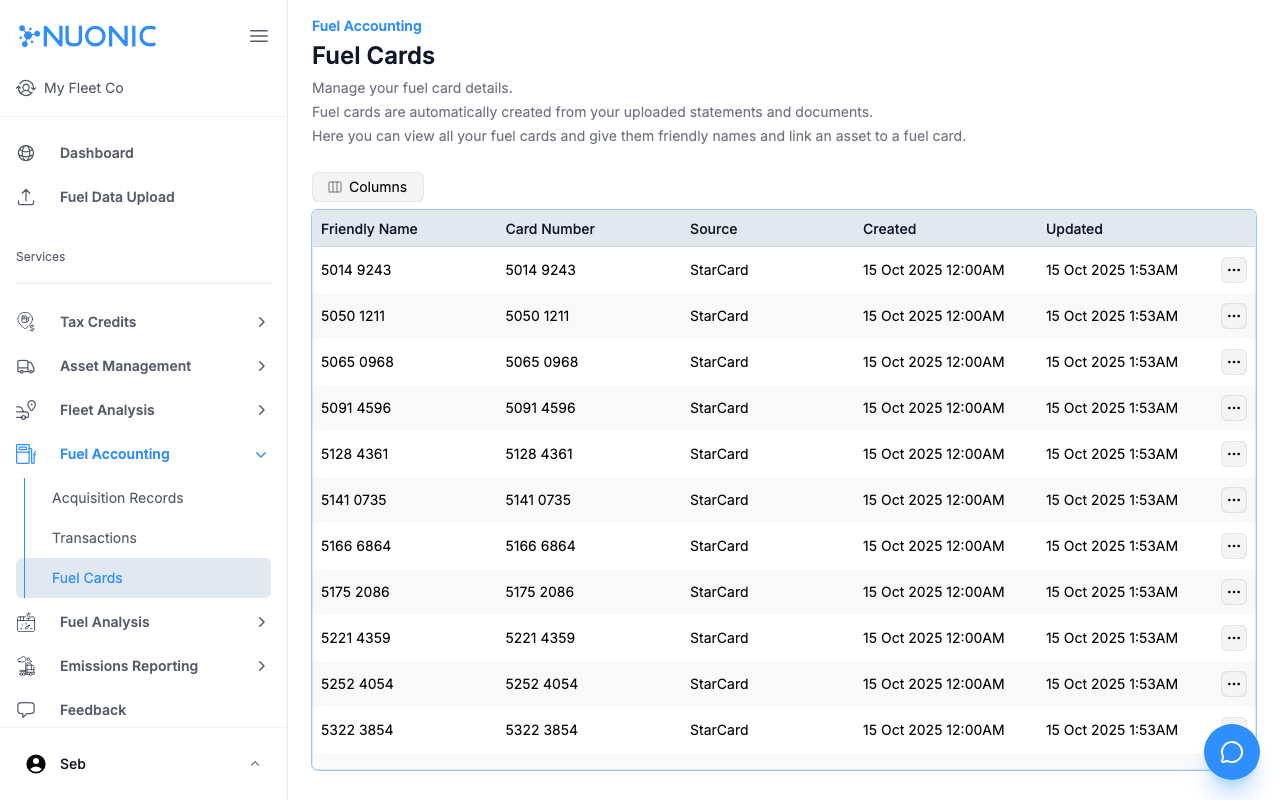Click friendly name cell 5091 4596
This screenshot has width=1280, height=800.
tap(356, 408)
